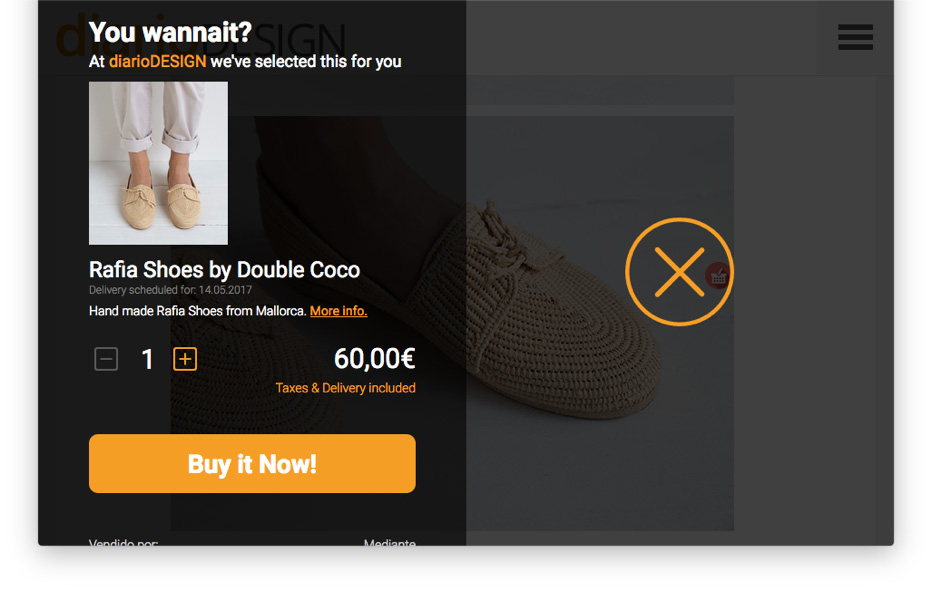The image size is (932, 591).
Task: Decrease quantity with the minus button
Action: 106,359
